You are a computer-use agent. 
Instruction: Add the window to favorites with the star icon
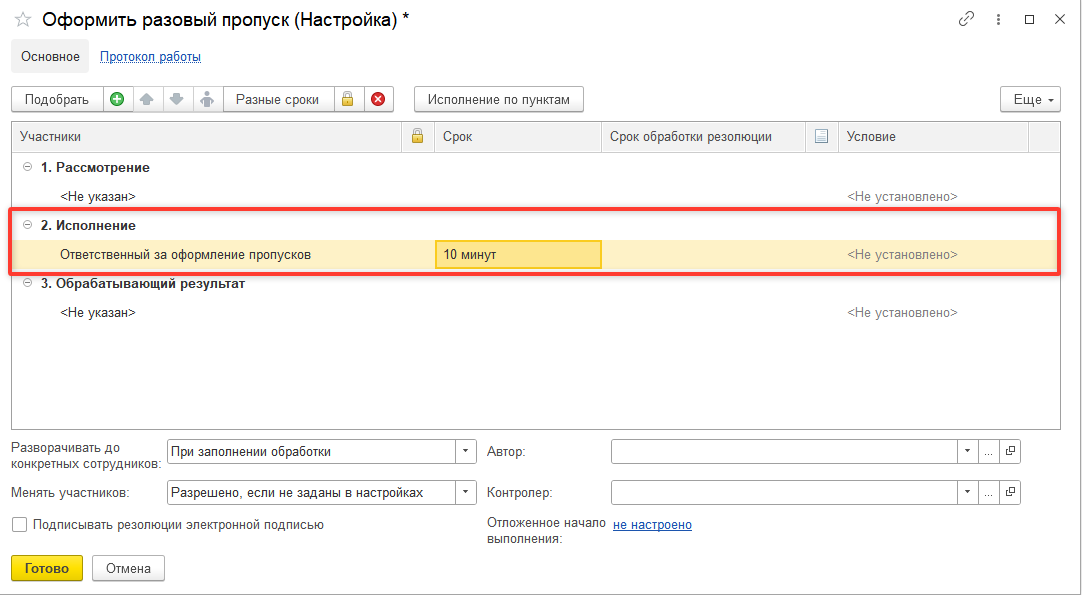pyautogui.click(x=23, y=20)
